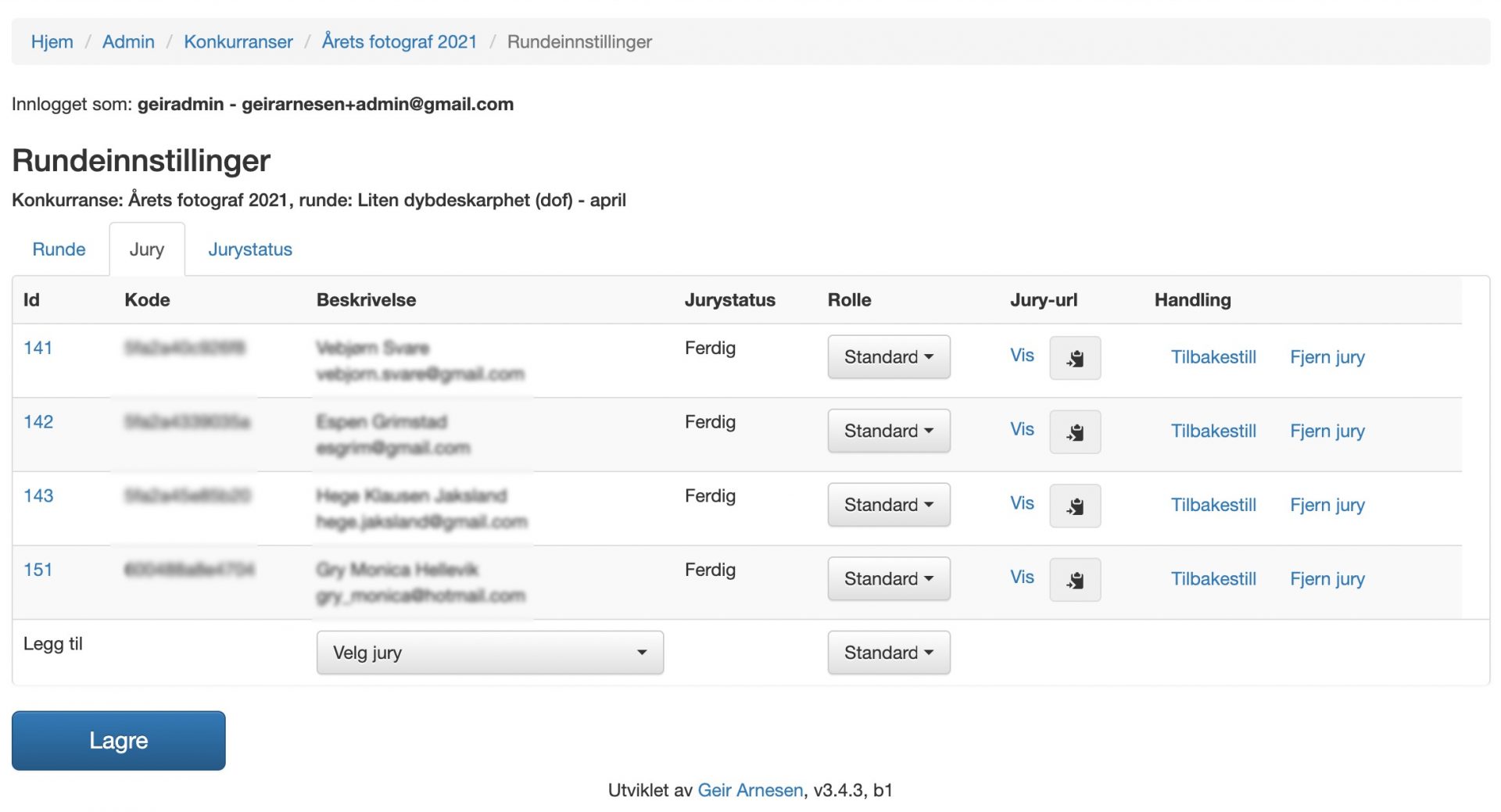The width and height of the screenshot is (1501, 812).
Task: Click the Lagre button
Action: tap(118, 740)
